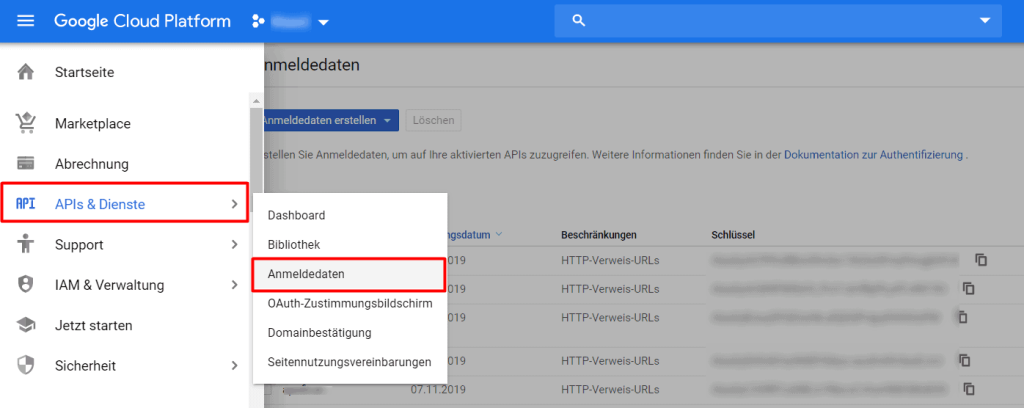Open IAM & Verwaltung entry
The width and height of the screenshot is (1024, 408).
pyautogui.click(x=109, y=285)
